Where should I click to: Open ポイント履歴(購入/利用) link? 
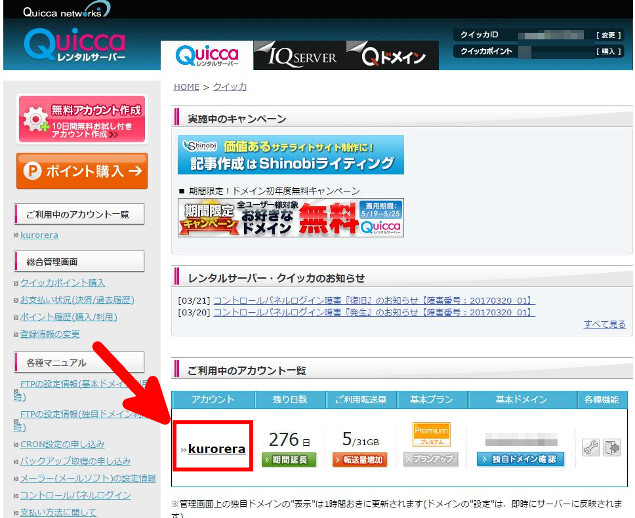(x=68, y=317)
